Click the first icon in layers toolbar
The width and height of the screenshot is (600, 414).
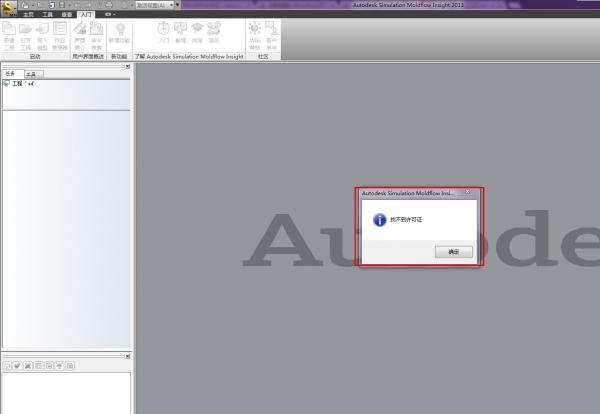coord(7,366)
